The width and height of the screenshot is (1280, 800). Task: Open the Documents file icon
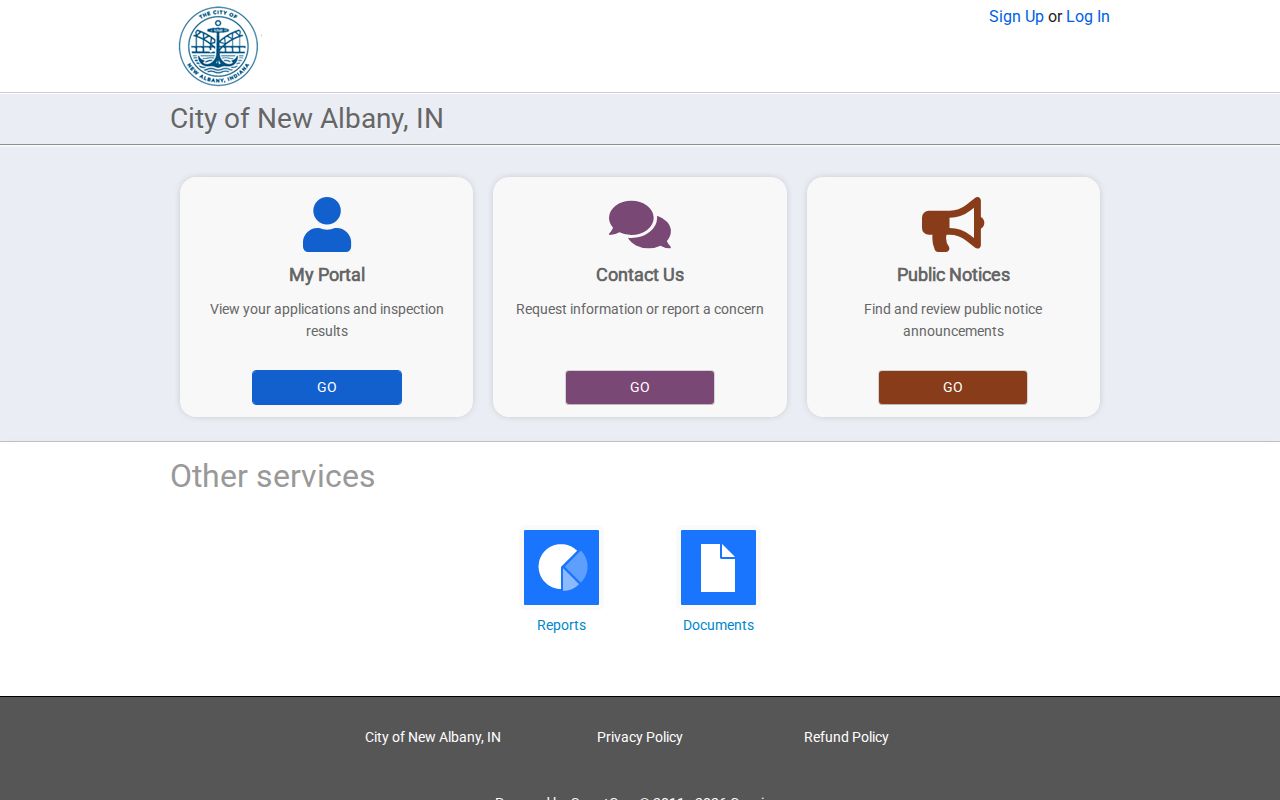click(x=718, y=567)
